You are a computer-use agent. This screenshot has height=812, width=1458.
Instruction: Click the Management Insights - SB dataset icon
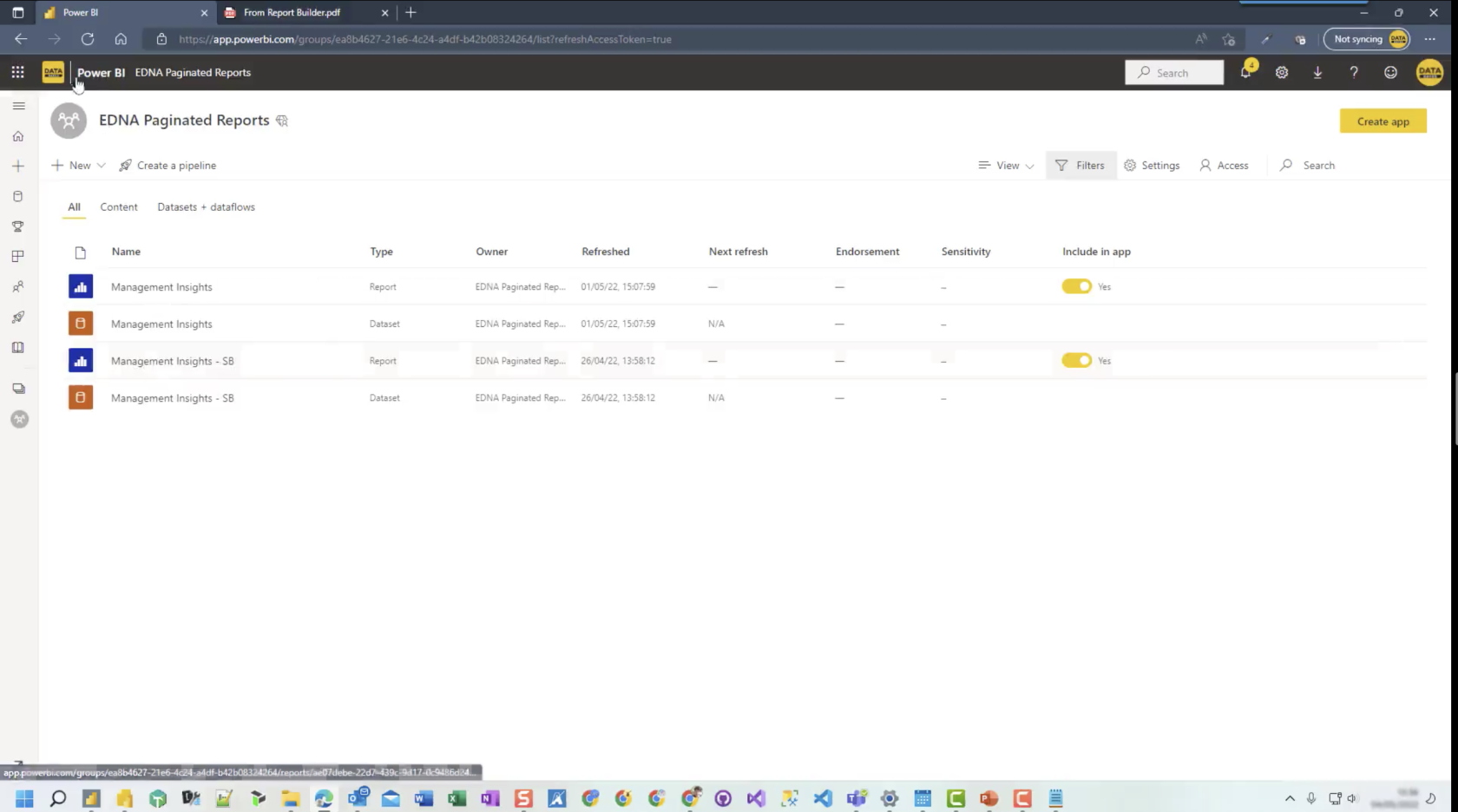[x=81, y=398]
